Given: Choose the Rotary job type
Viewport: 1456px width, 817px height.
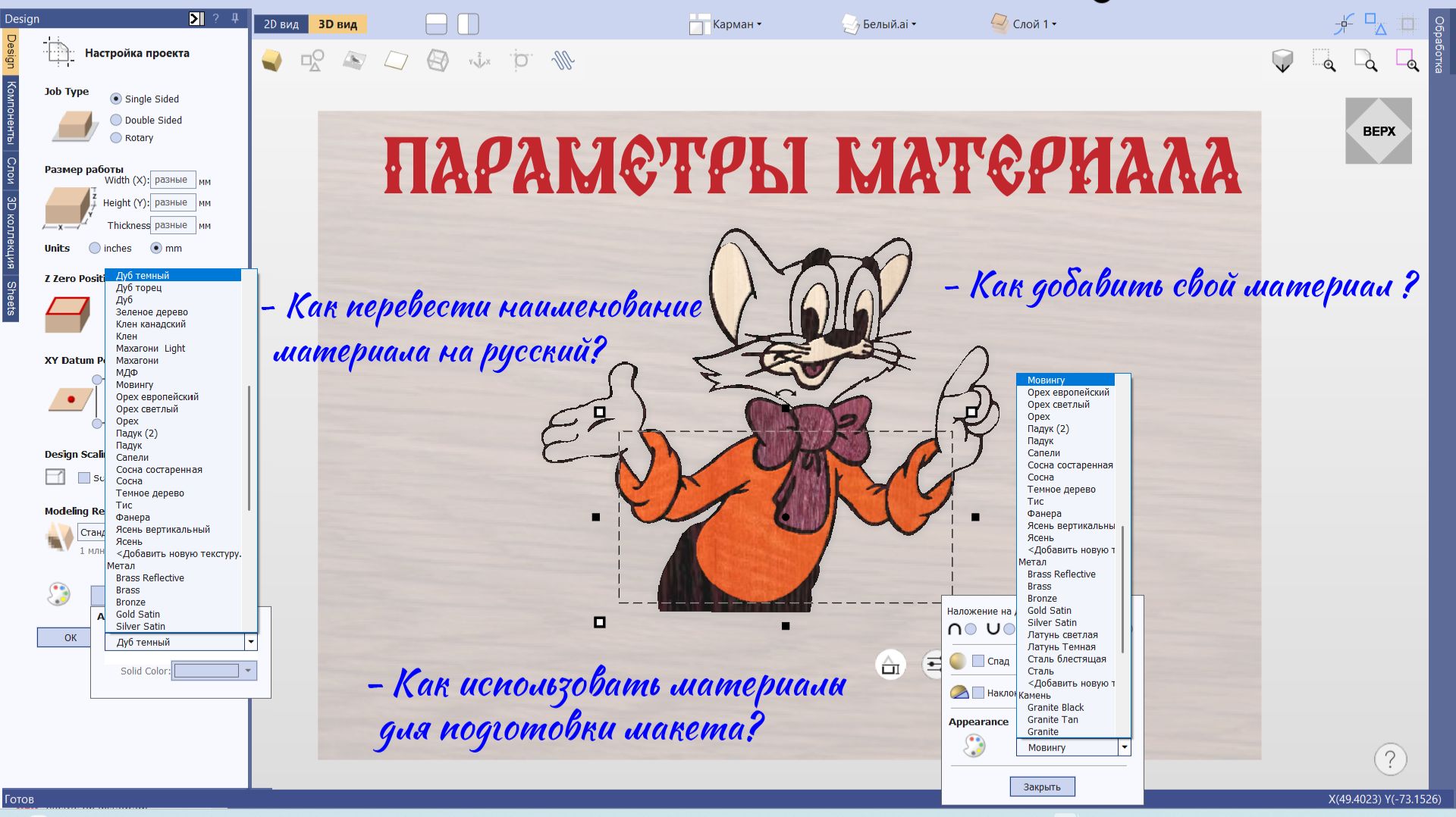Looking at the screenshot, I should coord(116,138).
